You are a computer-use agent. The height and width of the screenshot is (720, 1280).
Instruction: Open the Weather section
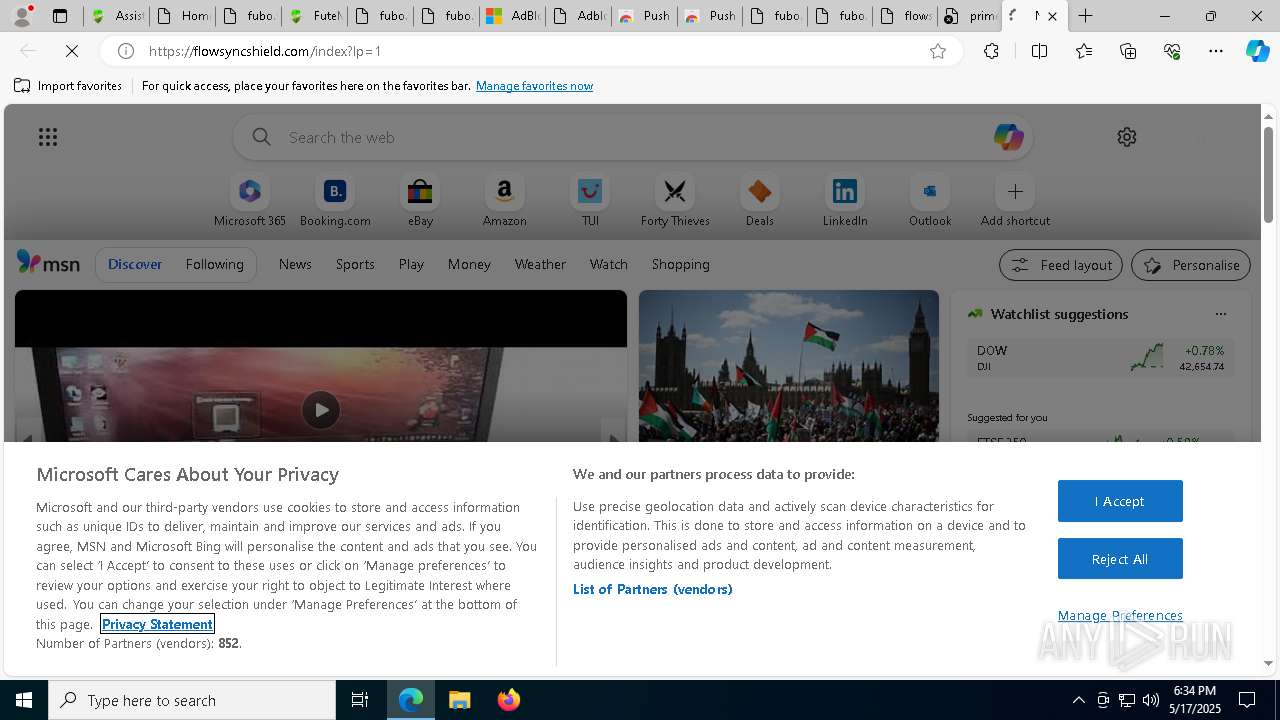point(540,264)
